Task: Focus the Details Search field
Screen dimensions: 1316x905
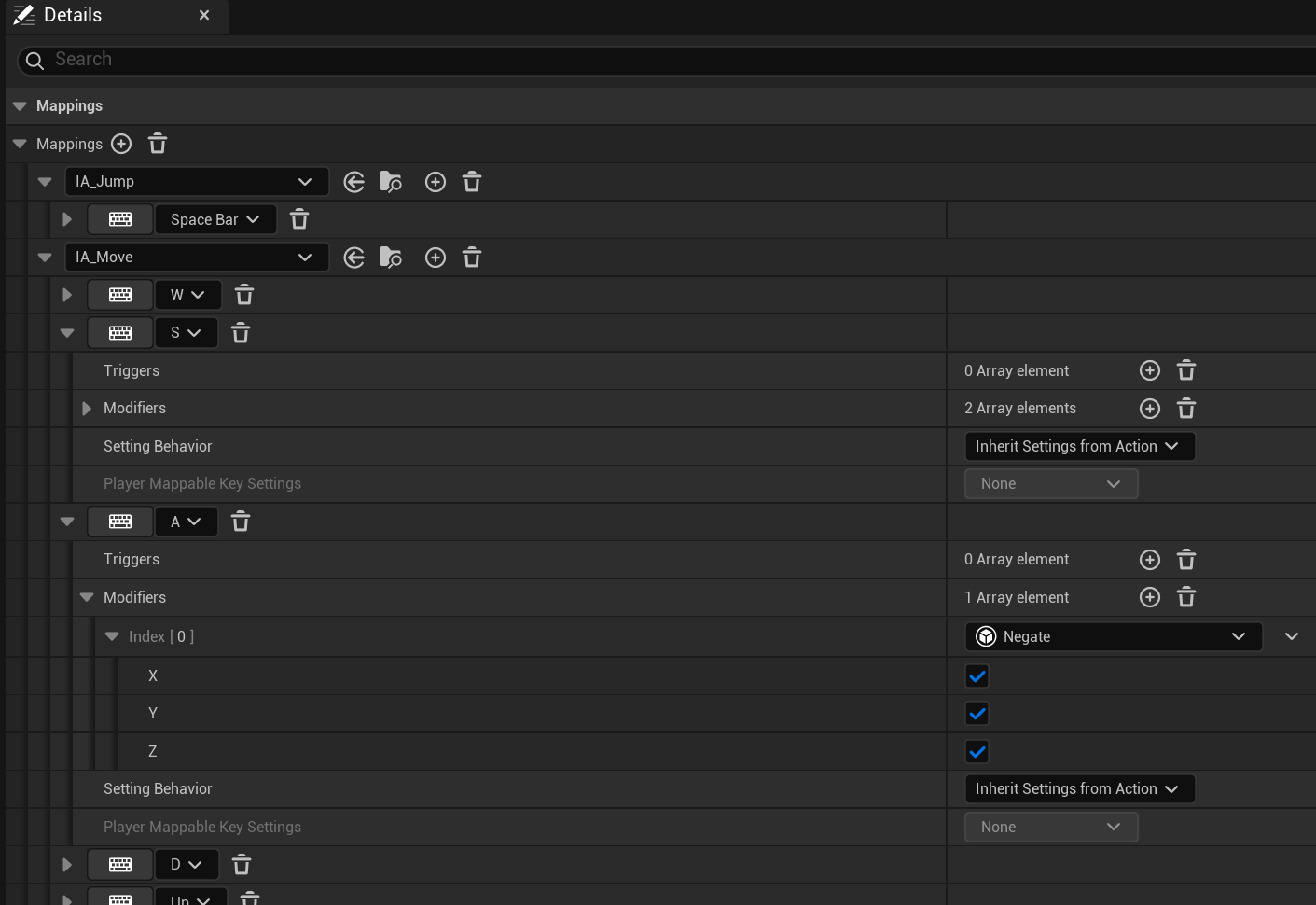Action: 666,60
